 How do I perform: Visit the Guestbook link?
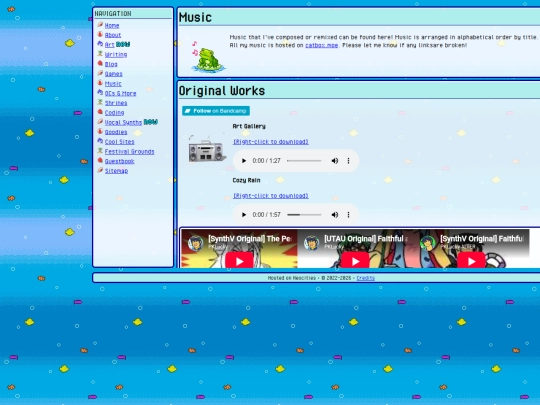tap(120, 161)
